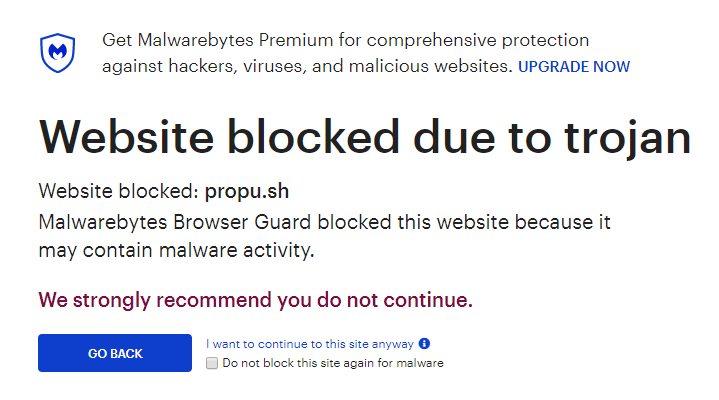
Task: Click the 'Do not block this site again' label
Action: point(333,363)
